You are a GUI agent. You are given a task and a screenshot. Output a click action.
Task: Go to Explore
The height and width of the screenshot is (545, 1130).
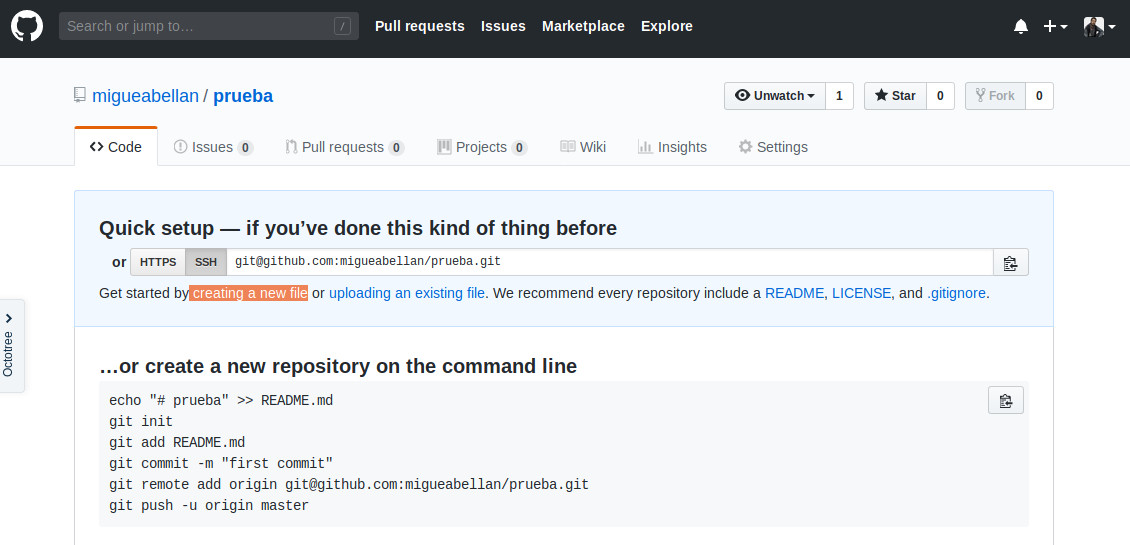click(667, 26)
